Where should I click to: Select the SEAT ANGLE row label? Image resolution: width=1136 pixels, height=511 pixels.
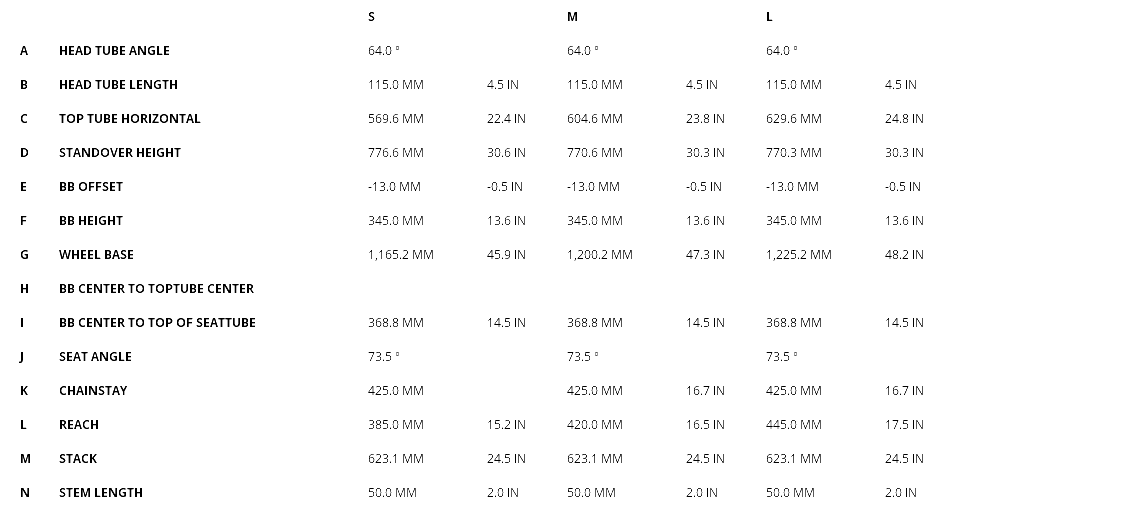pos(95,357)
